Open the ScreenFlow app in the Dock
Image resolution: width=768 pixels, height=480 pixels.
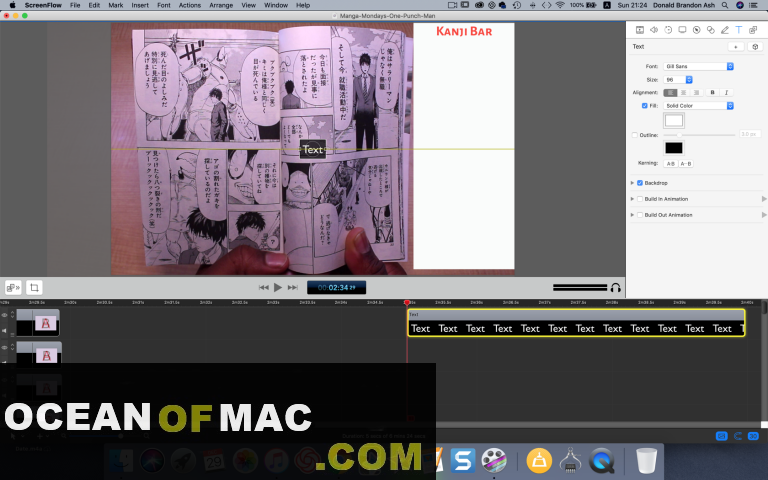click(494, 460)
